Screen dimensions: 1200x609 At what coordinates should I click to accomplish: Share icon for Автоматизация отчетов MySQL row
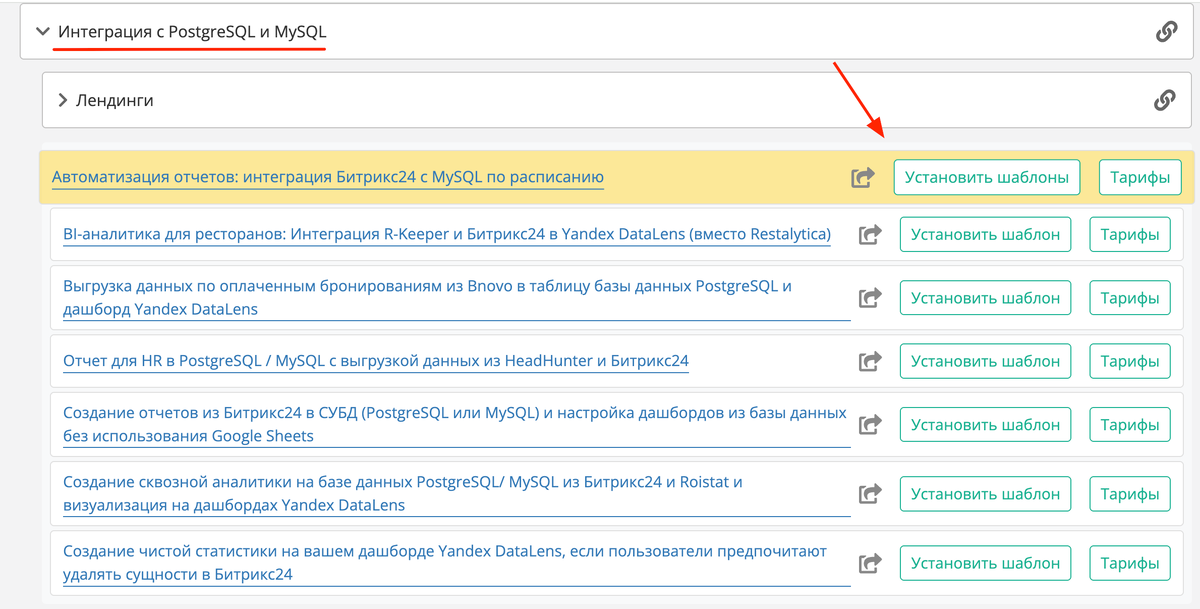862,178
